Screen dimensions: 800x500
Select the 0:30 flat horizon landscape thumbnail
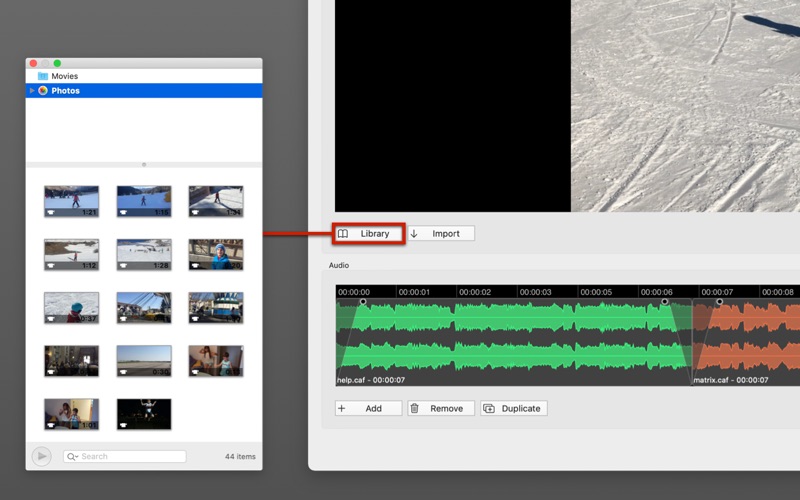click(144, 361)
